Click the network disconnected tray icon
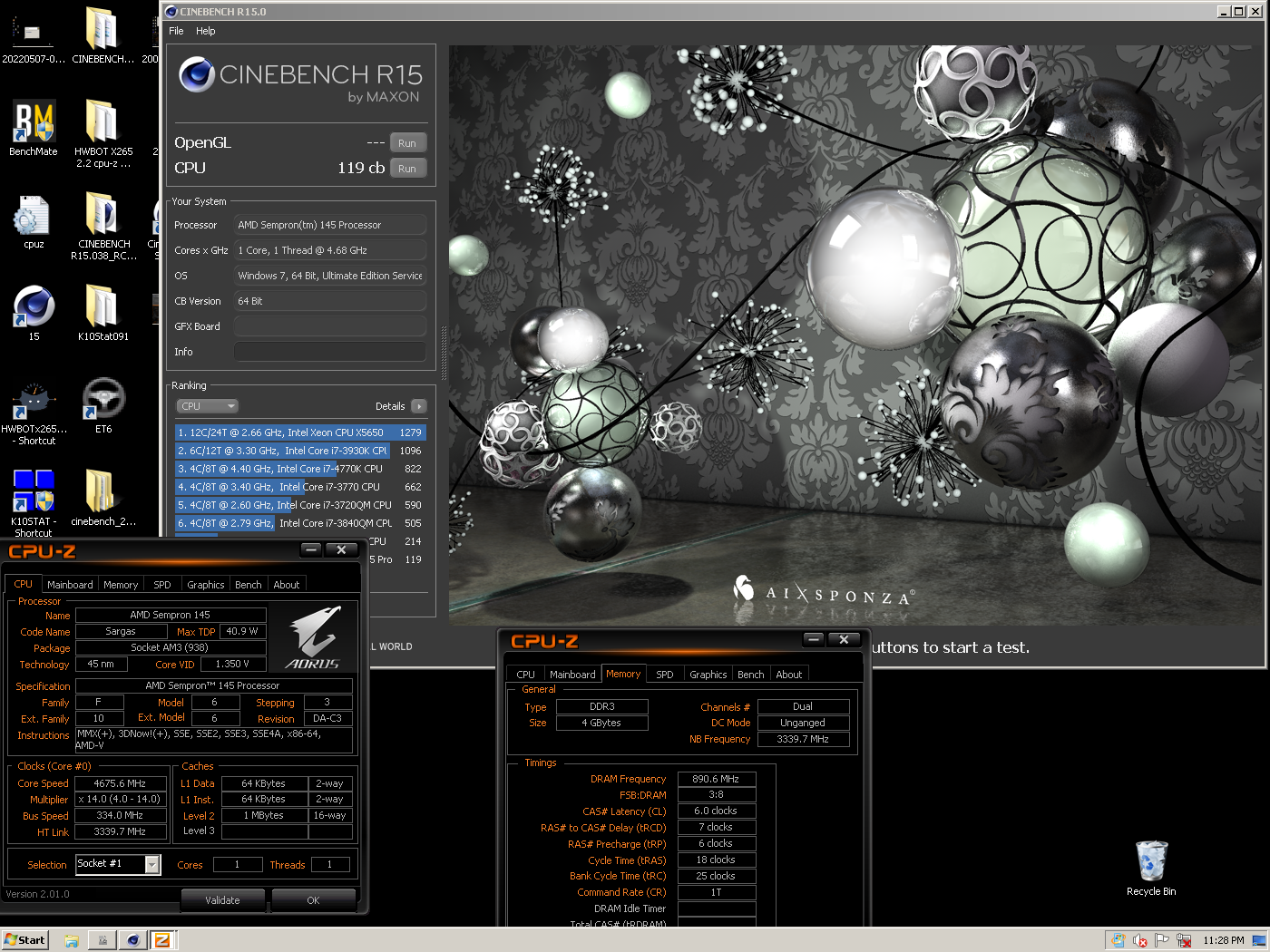The image size is (1270, 952). tap(1183, 940)
